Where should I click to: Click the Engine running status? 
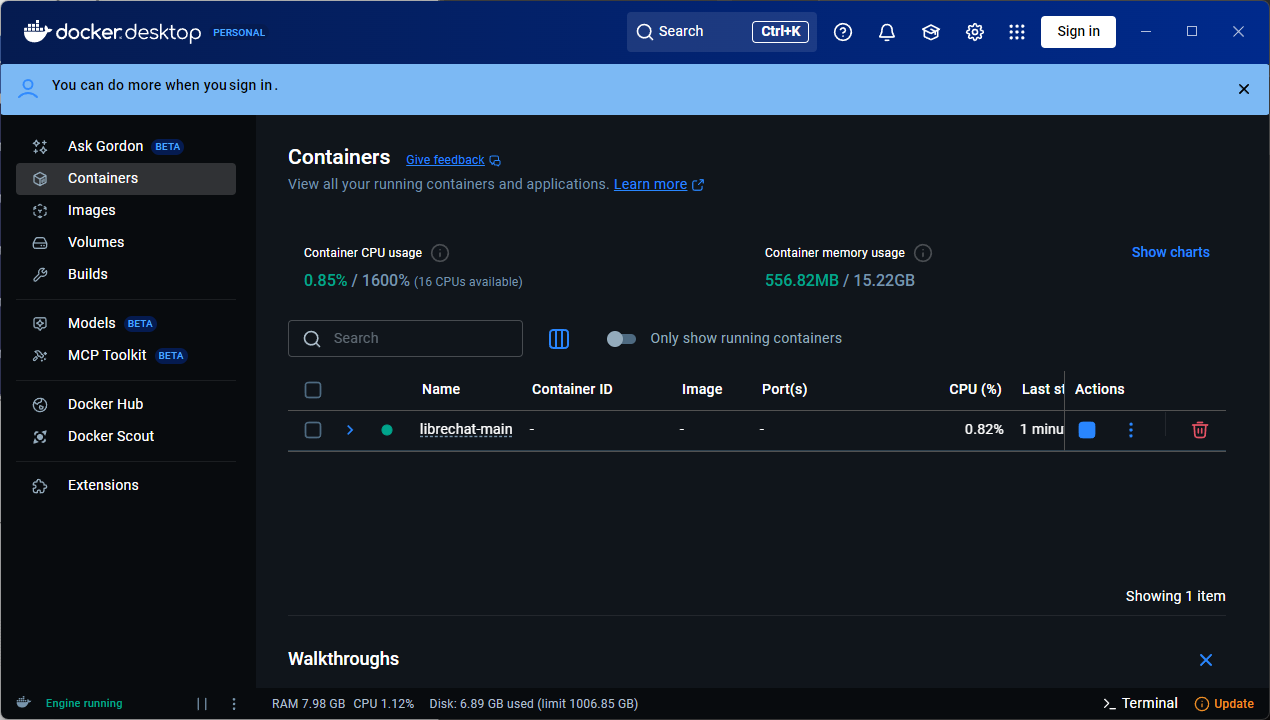coord(84,704)
